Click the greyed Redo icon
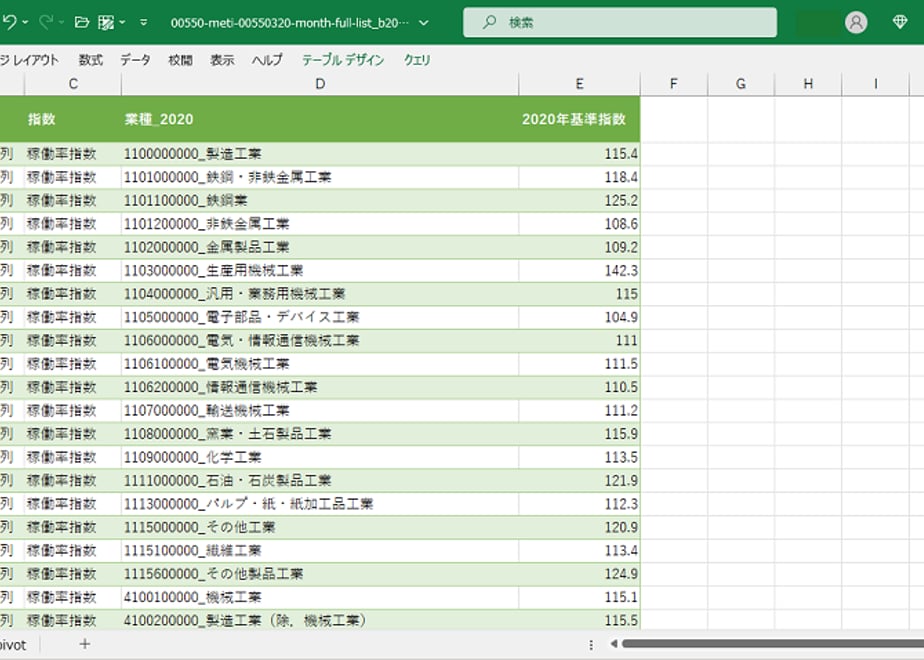This screenshot has height=660, width=924. point(46,22)
